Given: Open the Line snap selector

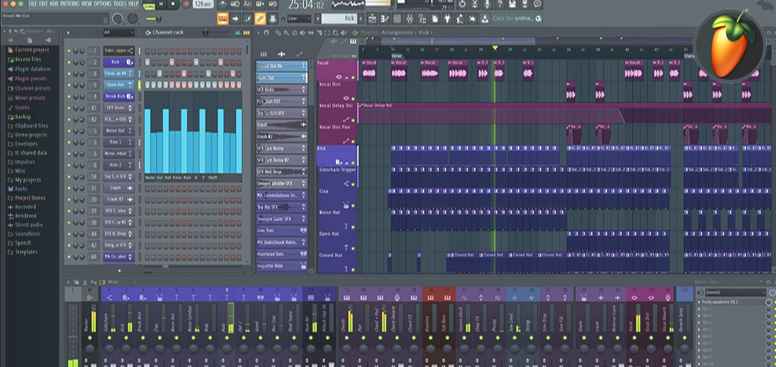Looking at the screenshot, I should [x=299, y=19].
